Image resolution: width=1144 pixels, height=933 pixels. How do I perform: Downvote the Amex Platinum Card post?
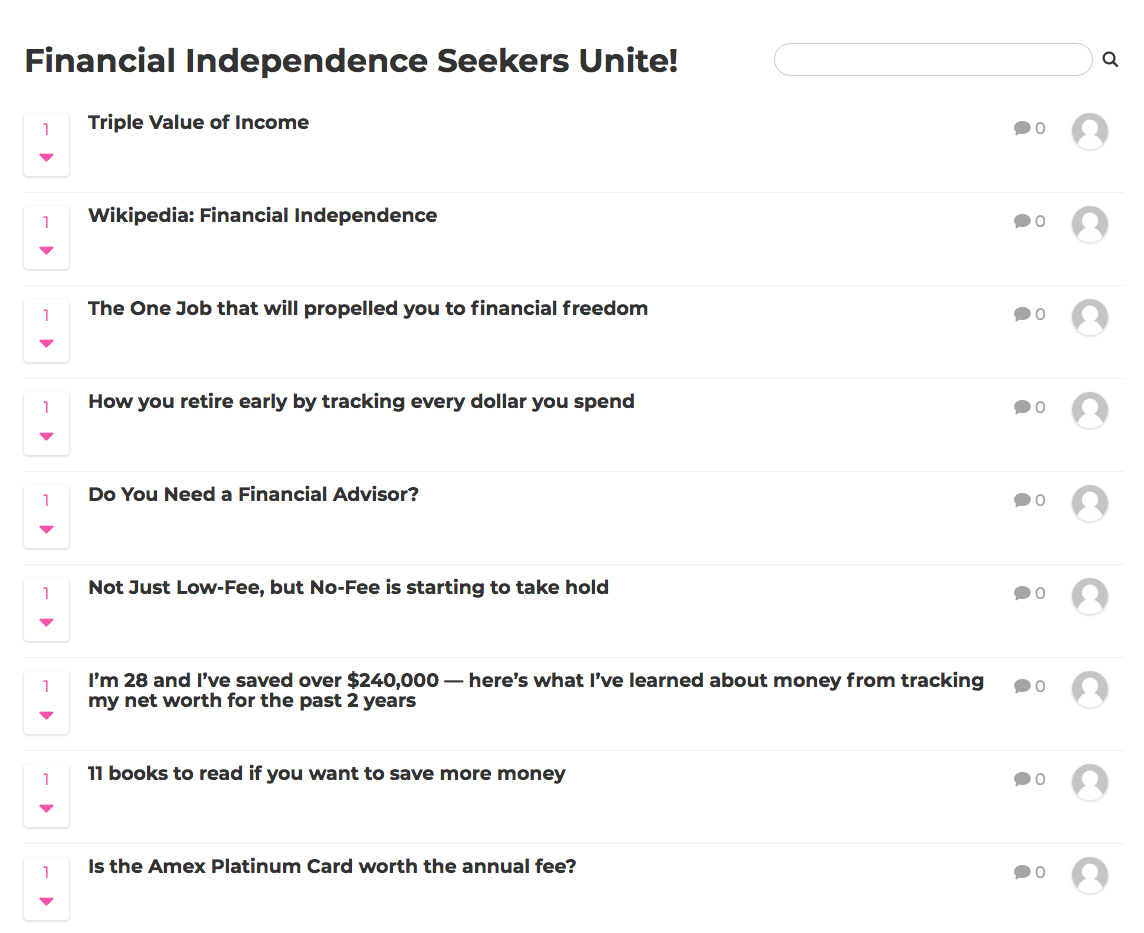click(46, 901)
